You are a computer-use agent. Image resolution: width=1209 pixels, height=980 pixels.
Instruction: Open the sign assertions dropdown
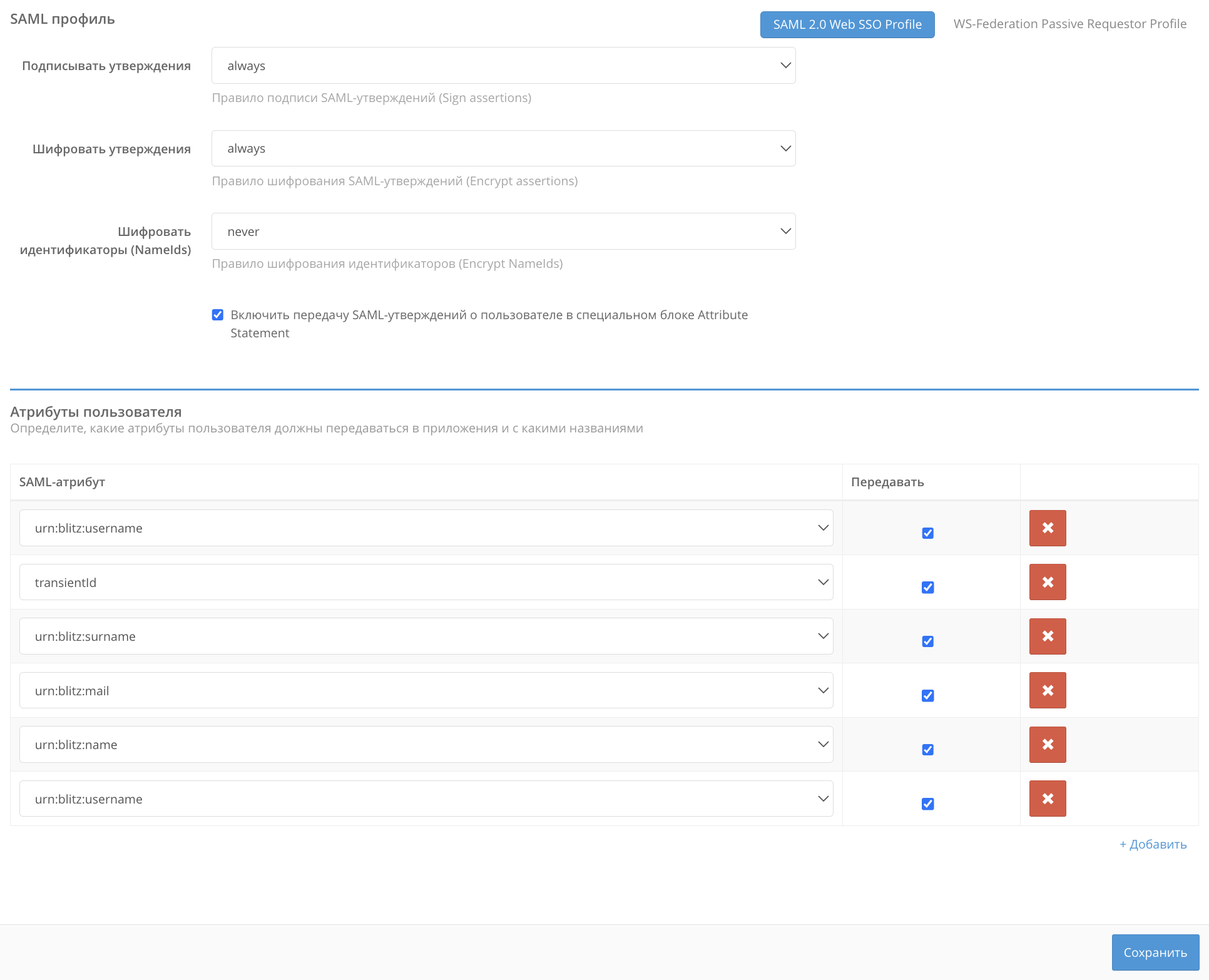(503, 66)
